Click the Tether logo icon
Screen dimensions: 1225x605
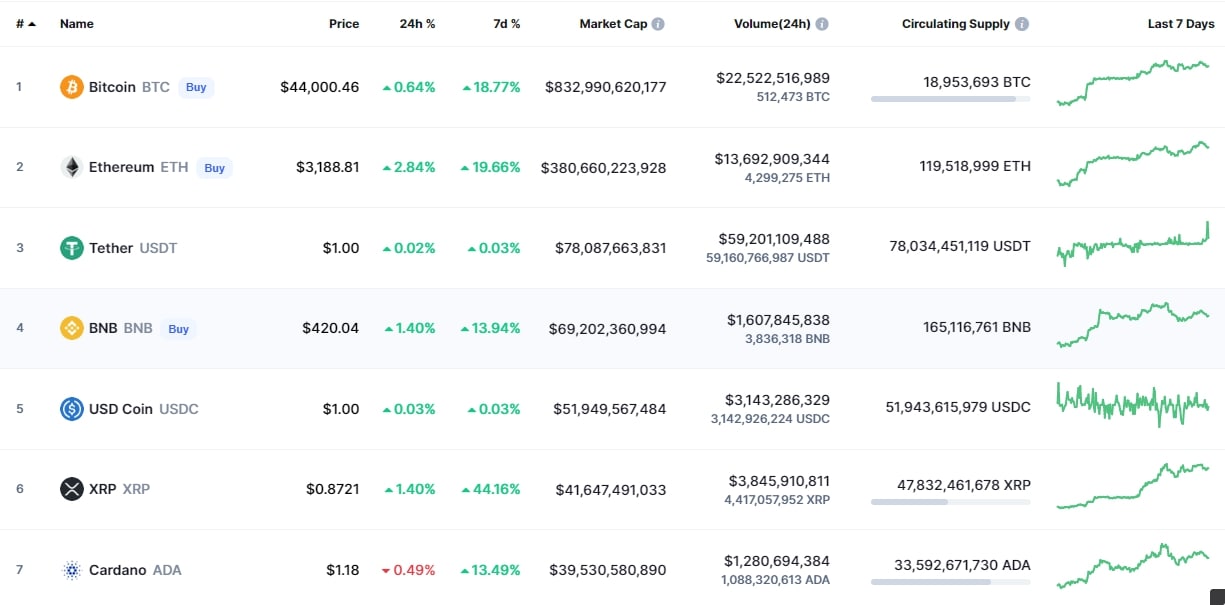click(71, 248)
